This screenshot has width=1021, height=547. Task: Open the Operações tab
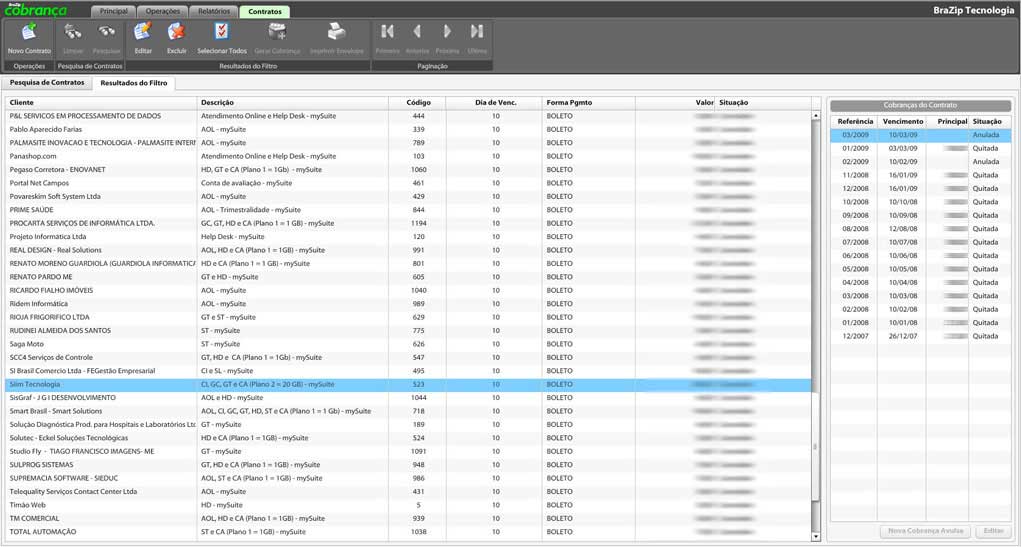(x=163, y=12)
